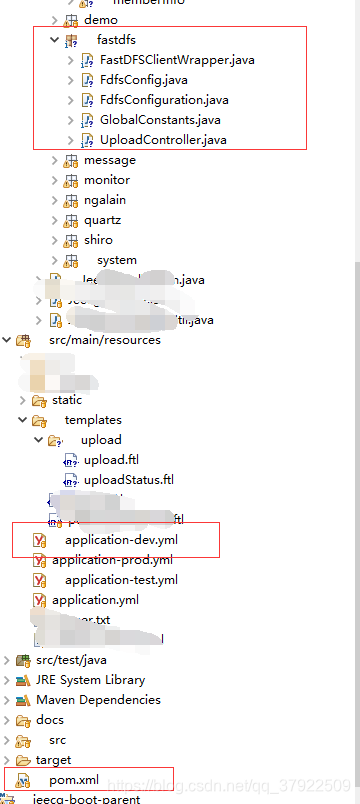The image size is (360, 804).
Task: Collapse the upload folder
Action: pyautogui.click(x=39, y=440)
